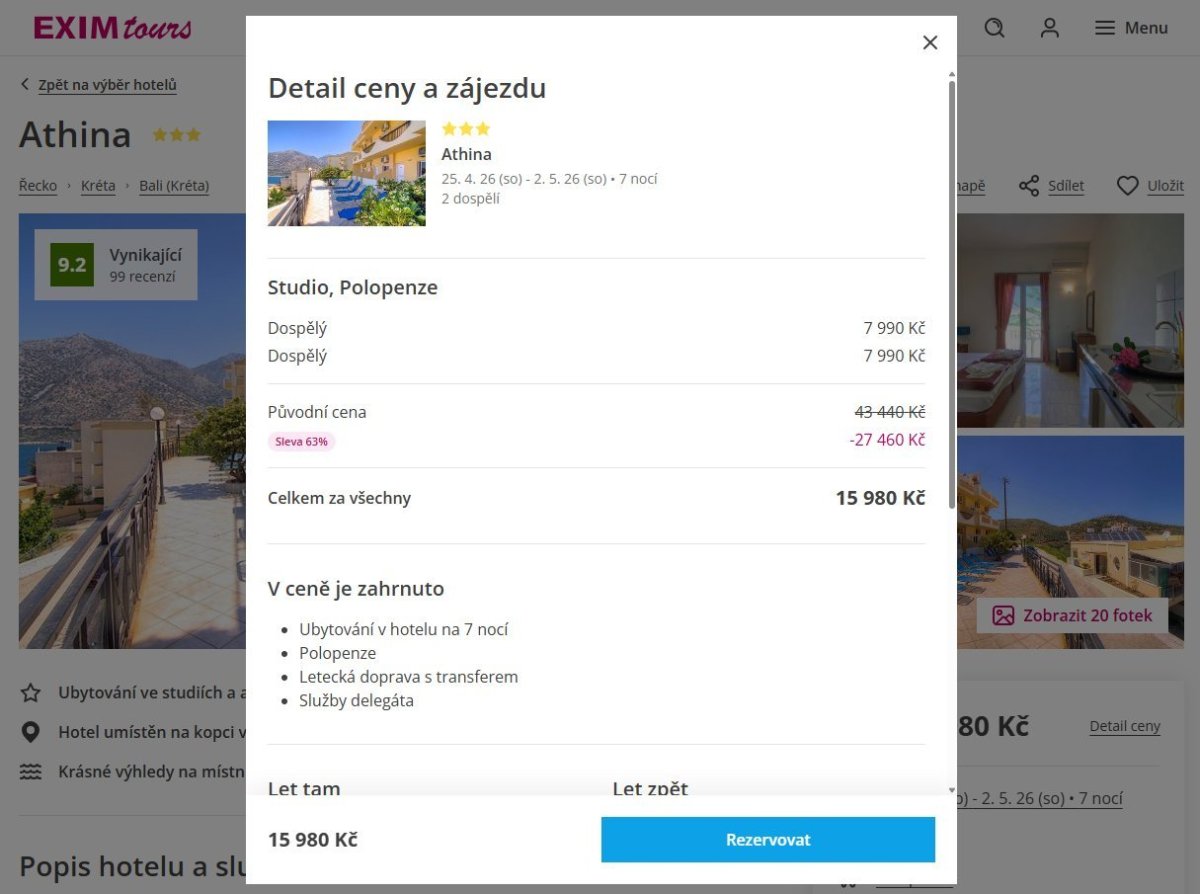Screen dimensions: 1200x894
Task: Click the Athina hotel thumbnail in dialog
Action: click(x=346, y=173)
